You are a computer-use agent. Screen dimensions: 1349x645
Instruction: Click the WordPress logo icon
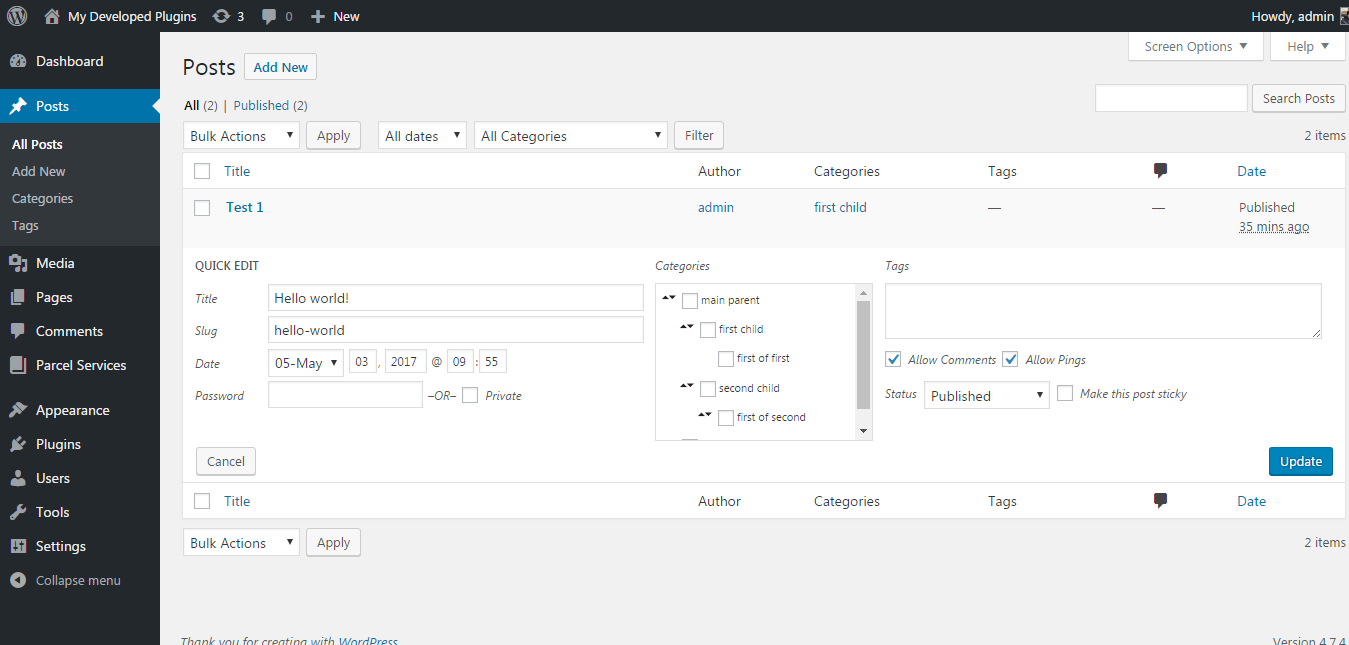point(17,16)
